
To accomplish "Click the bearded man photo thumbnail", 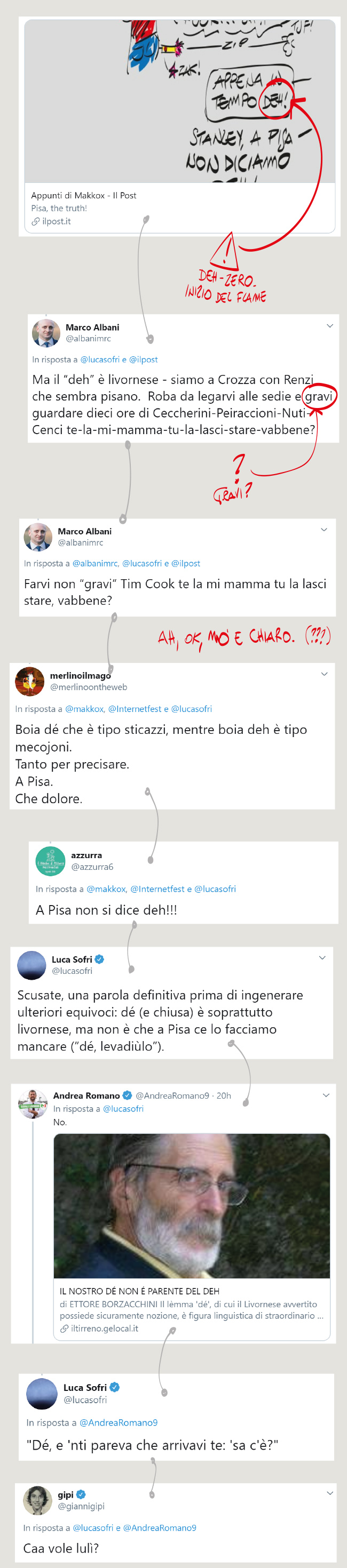I will point(192,1206).
